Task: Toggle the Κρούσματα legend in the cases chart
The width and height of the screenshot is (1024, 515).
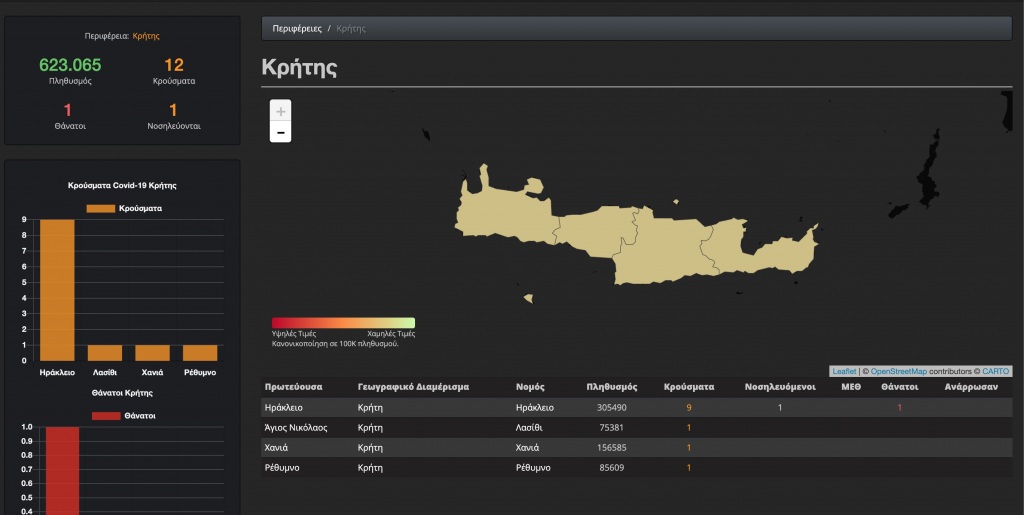Action: (x=124, y=208)
